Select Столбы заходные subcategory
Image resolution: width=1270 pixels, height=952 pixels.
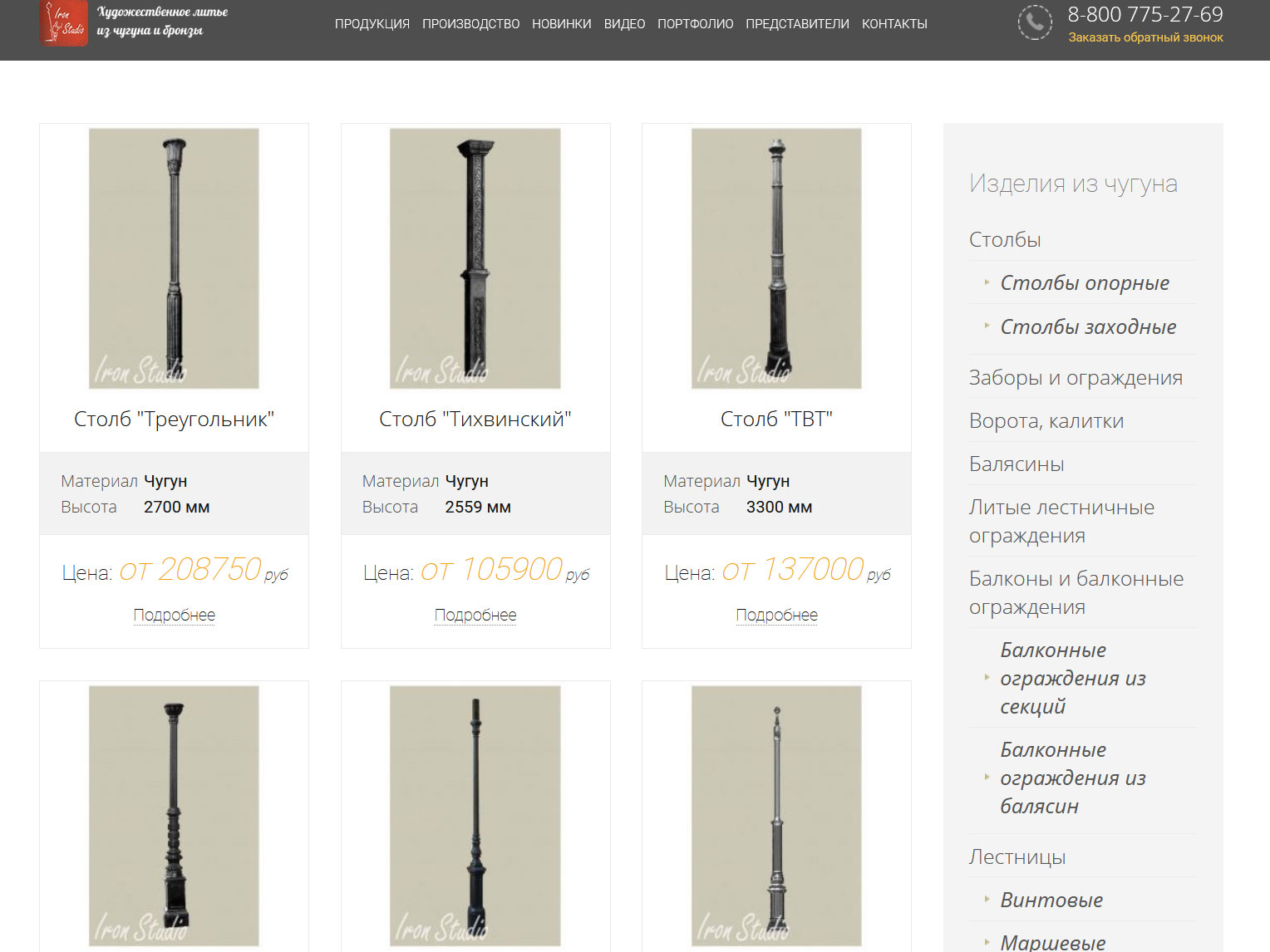(x=1088, y=326)
